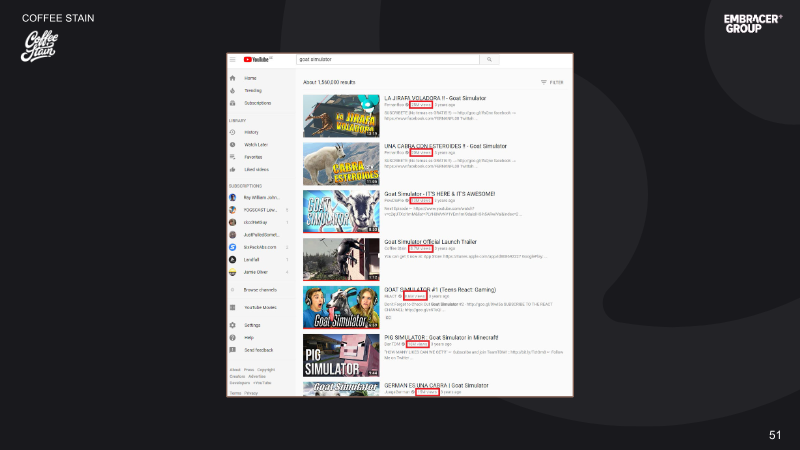Select Subscriptions in the sidebar

coord(258,103)
